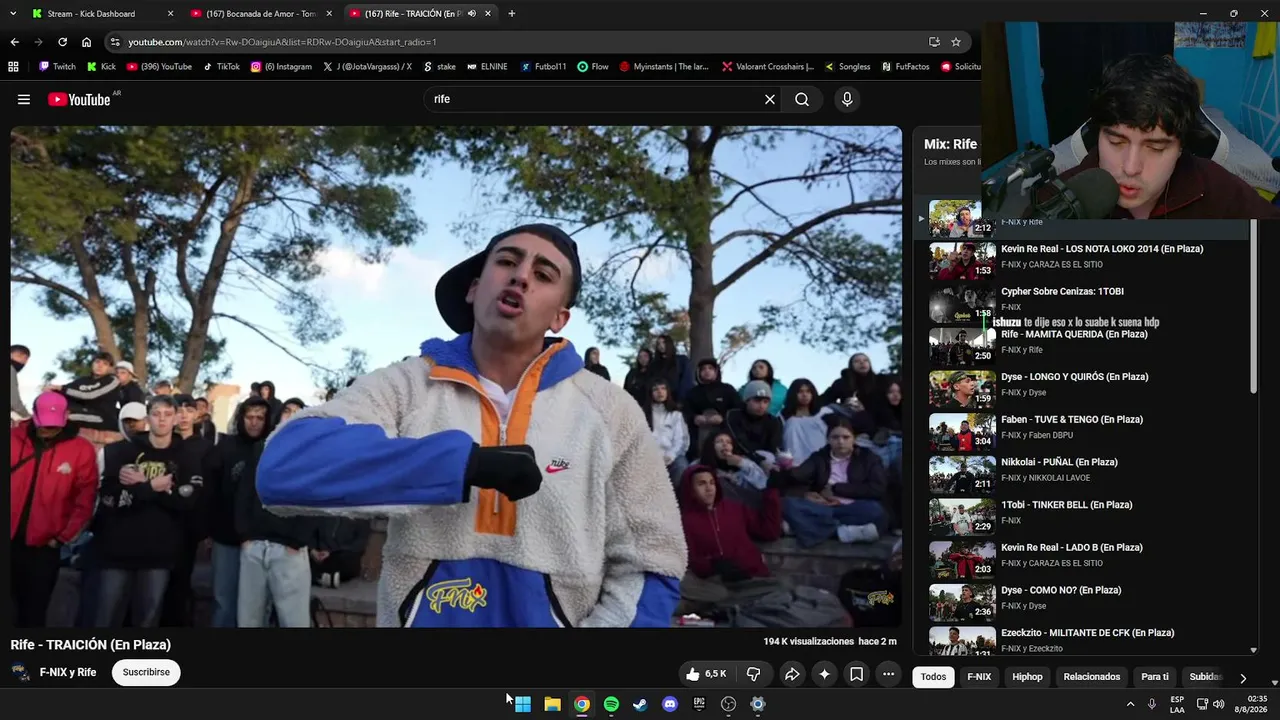Open a new browser tab
Image resolution: width=1280 pixels, height=720 pixels.
(512, 14)
